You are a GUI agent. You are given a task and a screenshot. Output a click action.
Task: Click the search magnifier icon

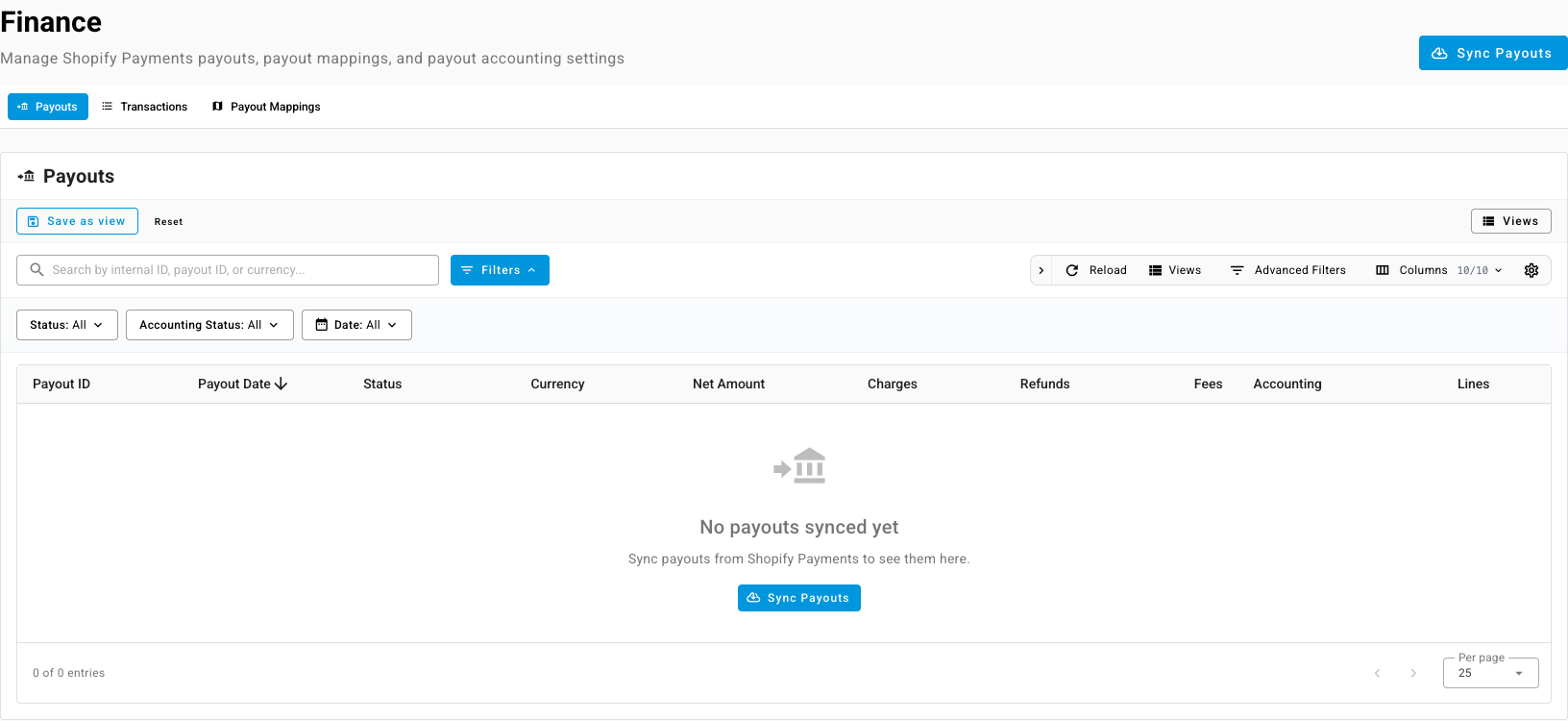37,270
